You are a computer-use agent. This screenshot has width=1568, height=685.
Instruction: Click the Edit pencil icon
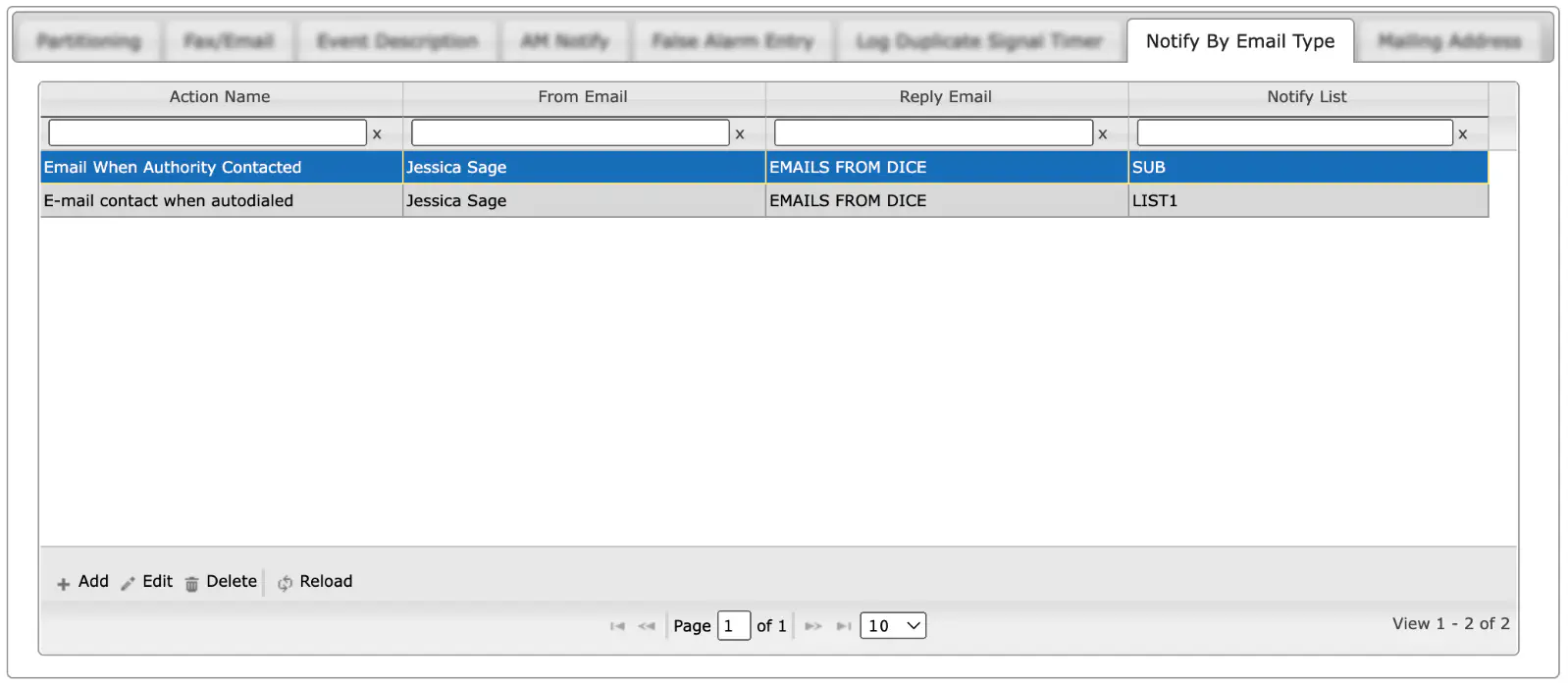point(128,584)
